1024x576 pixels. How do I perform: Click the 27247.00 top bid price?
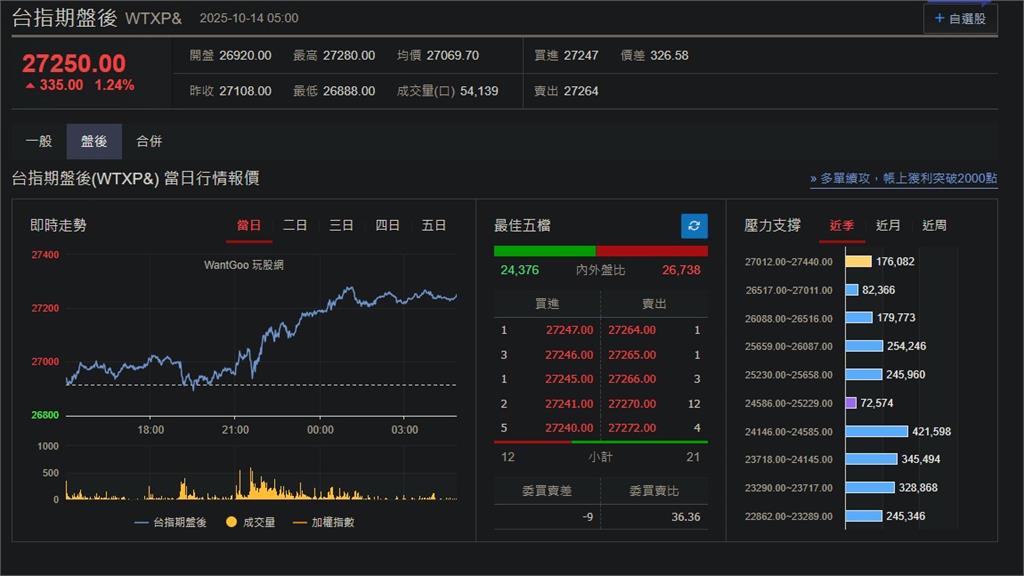pos(569,330)
